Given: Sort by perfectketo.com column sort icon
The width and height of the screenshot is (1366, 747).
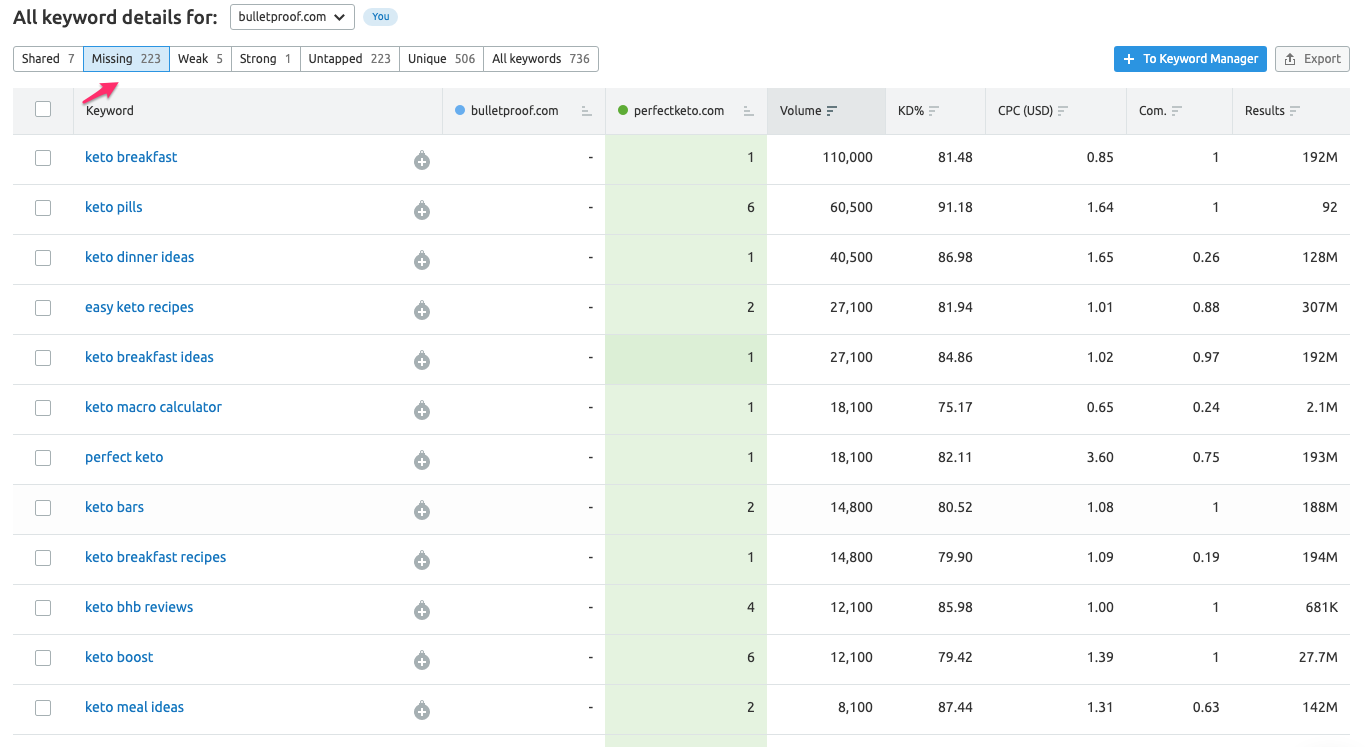Looking at the screenshot, I should [x=748, y=111].
